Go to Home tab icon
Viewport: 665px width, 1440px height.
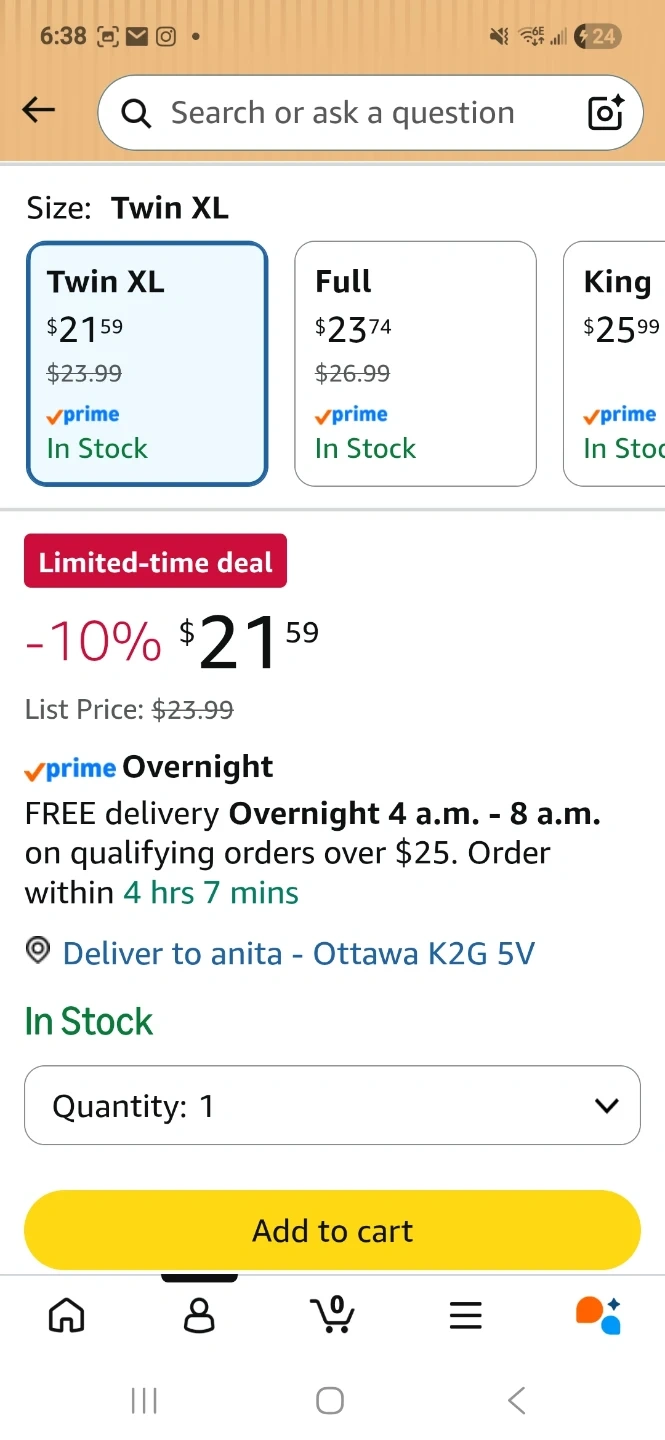(67, 1314)
